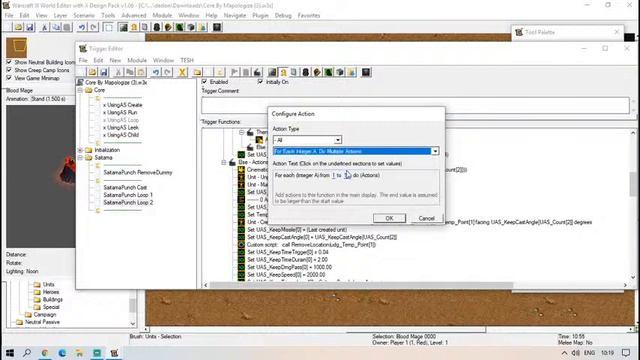This screenshot has width=640, height=360.
Task: Confirm Configure Action with OK
Action: [x=389, y=218]
